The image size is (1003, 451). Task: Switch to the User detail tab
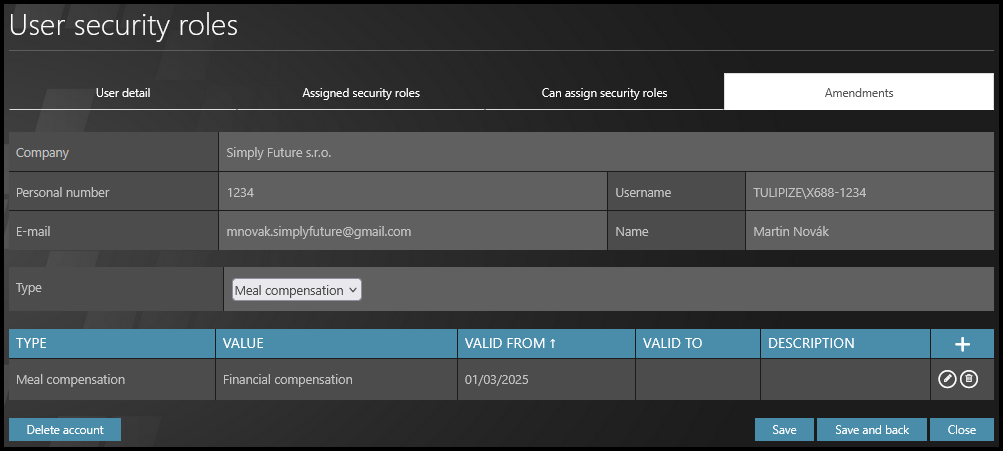coord(123,93)
